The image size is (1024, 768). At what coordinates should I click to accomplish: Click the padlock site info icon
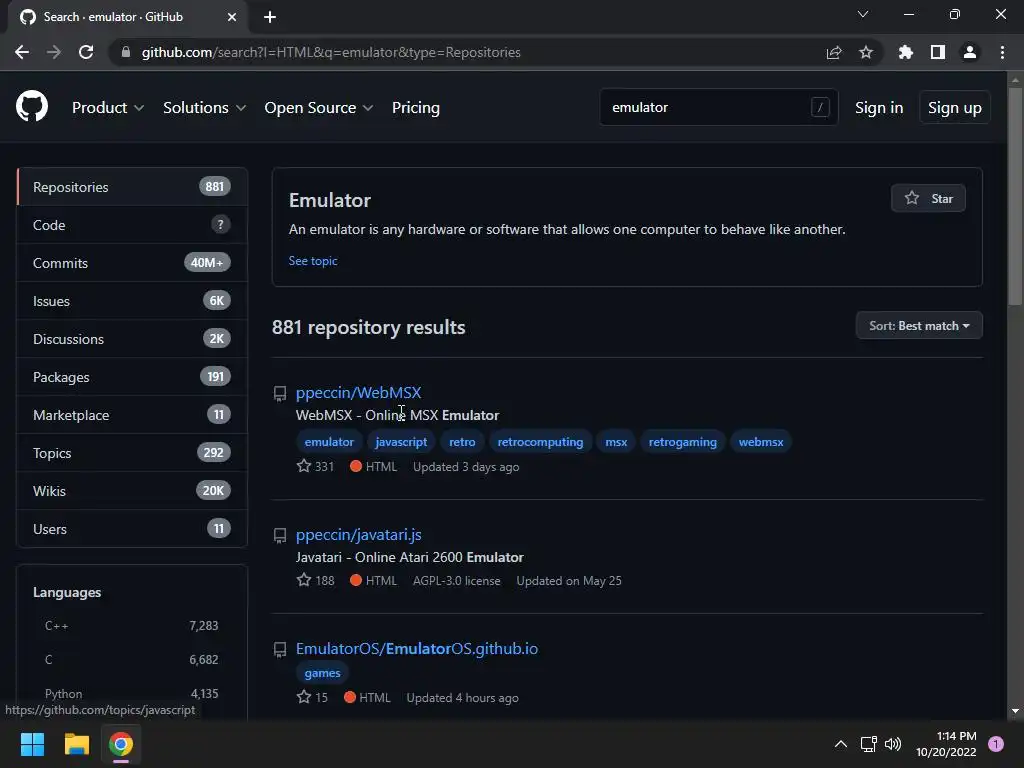(126, 52)
